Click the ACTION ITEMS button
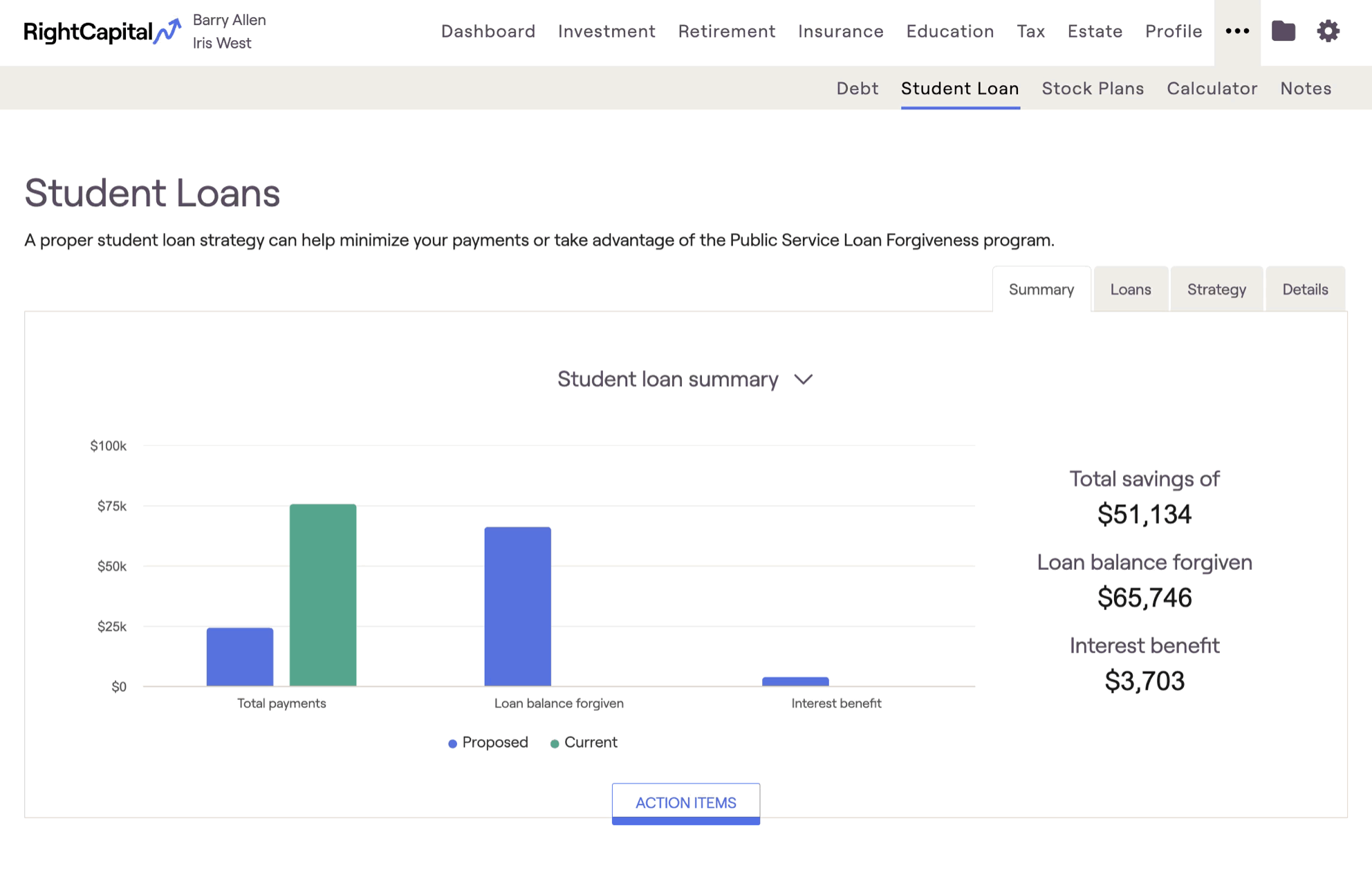1372x875 pixels. (686, 803)
